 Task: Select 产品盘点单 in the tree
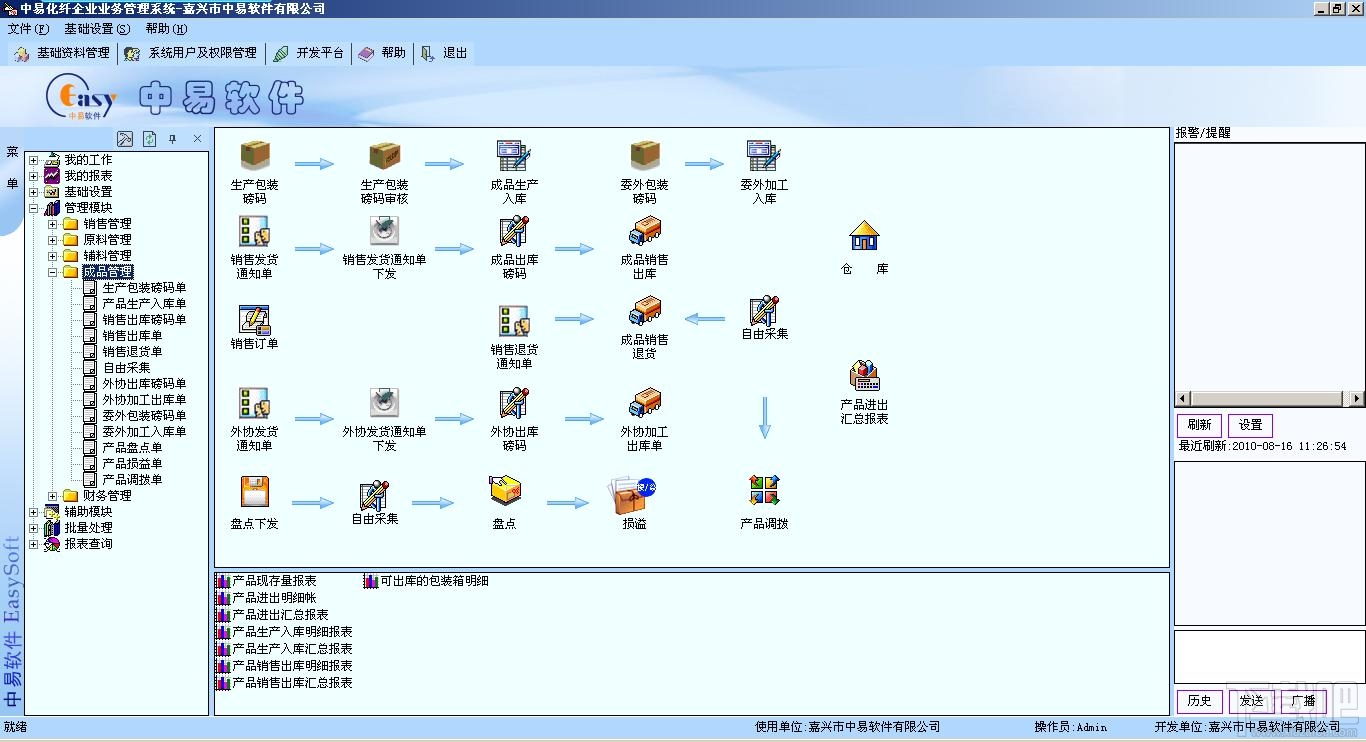tap(132, 448)
